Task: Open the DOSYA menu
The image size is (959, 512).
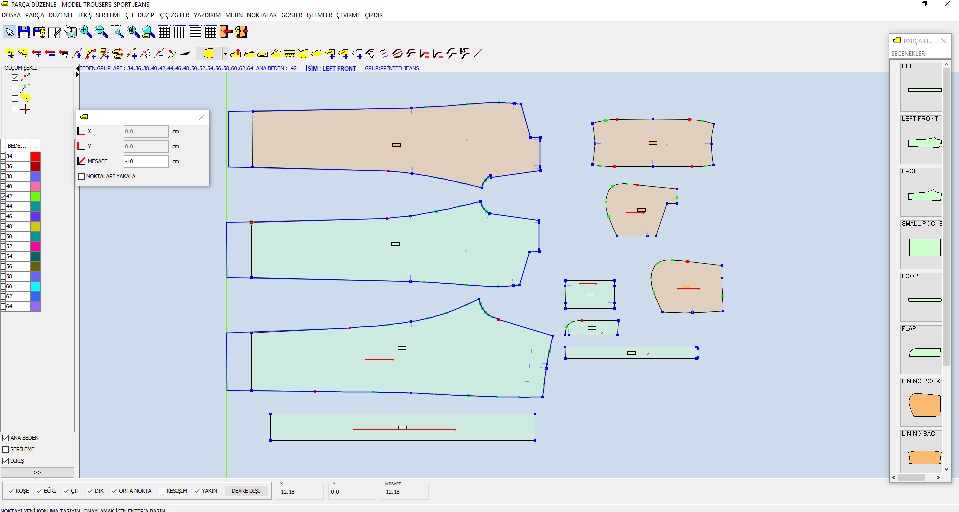Action: click(11, 16)
